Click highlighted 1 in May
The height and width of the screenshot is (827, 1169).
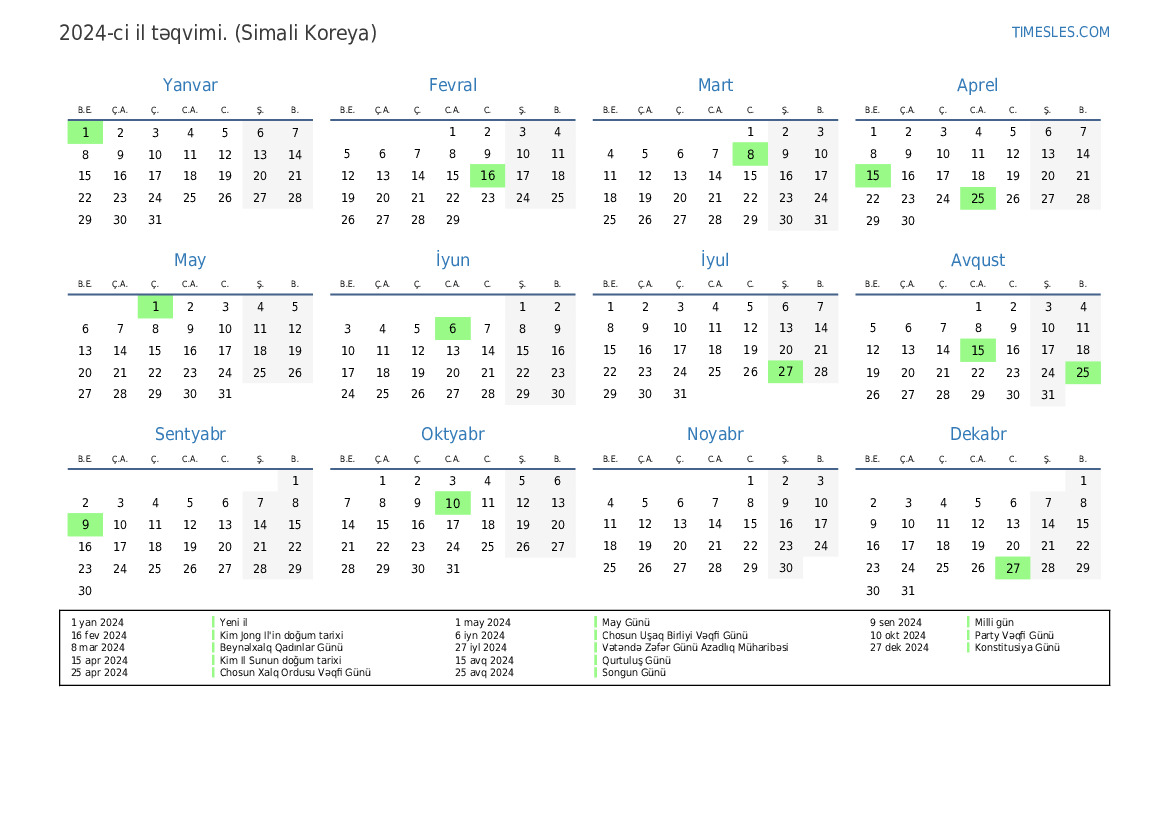pyautogui.click(x=155, y=306)
